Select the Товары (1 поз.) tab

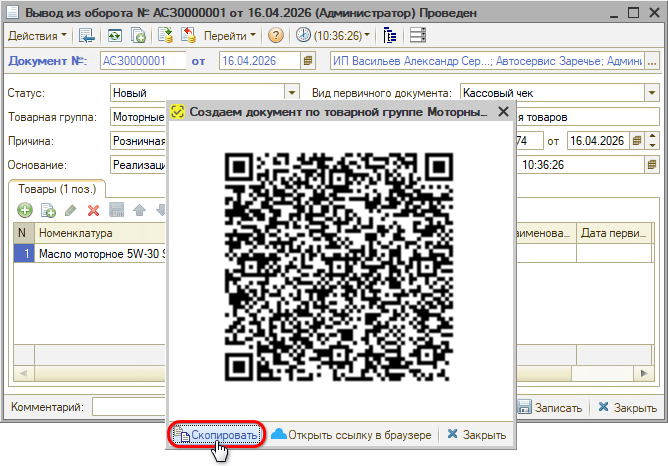click(x=56, y=188)
